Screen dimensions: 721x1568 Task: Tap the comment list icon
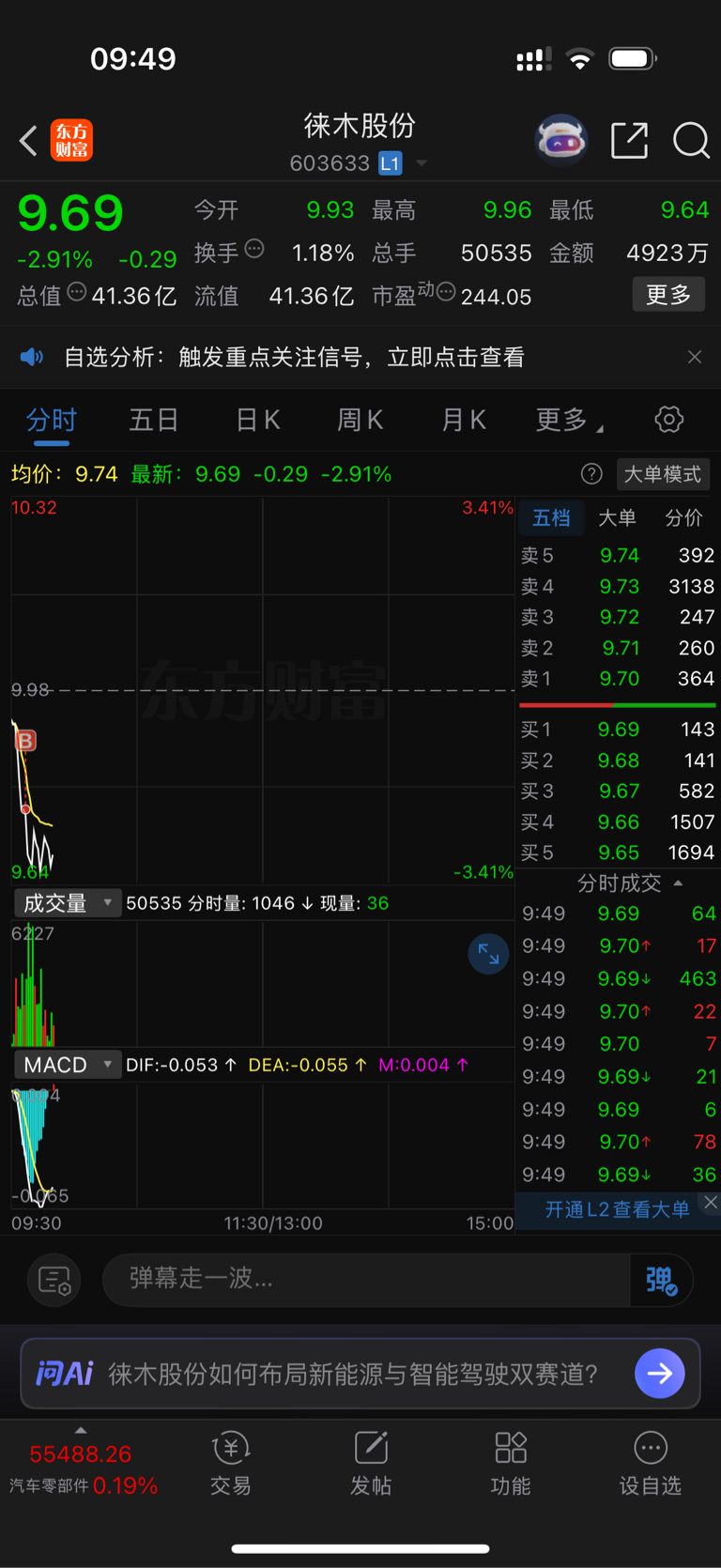pos(54,1281)
